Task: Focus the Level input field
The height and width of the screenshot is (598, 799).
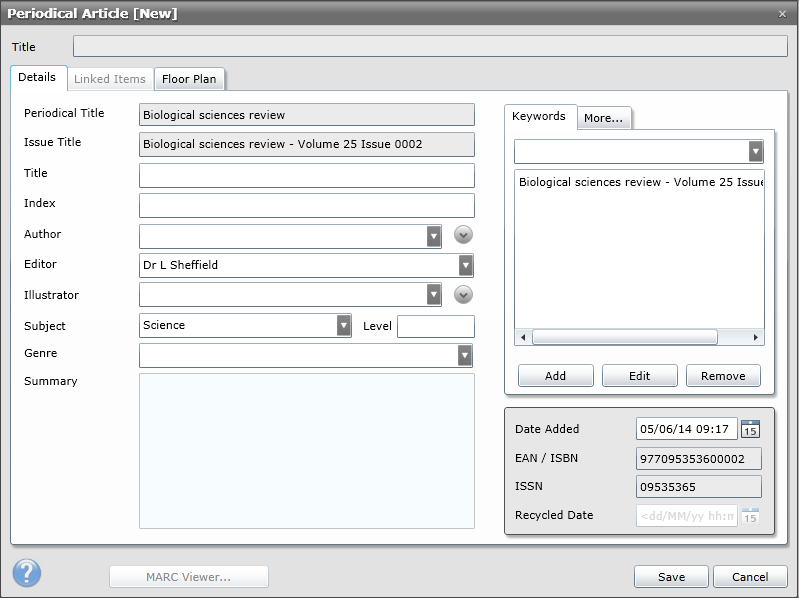Action: 435,326
